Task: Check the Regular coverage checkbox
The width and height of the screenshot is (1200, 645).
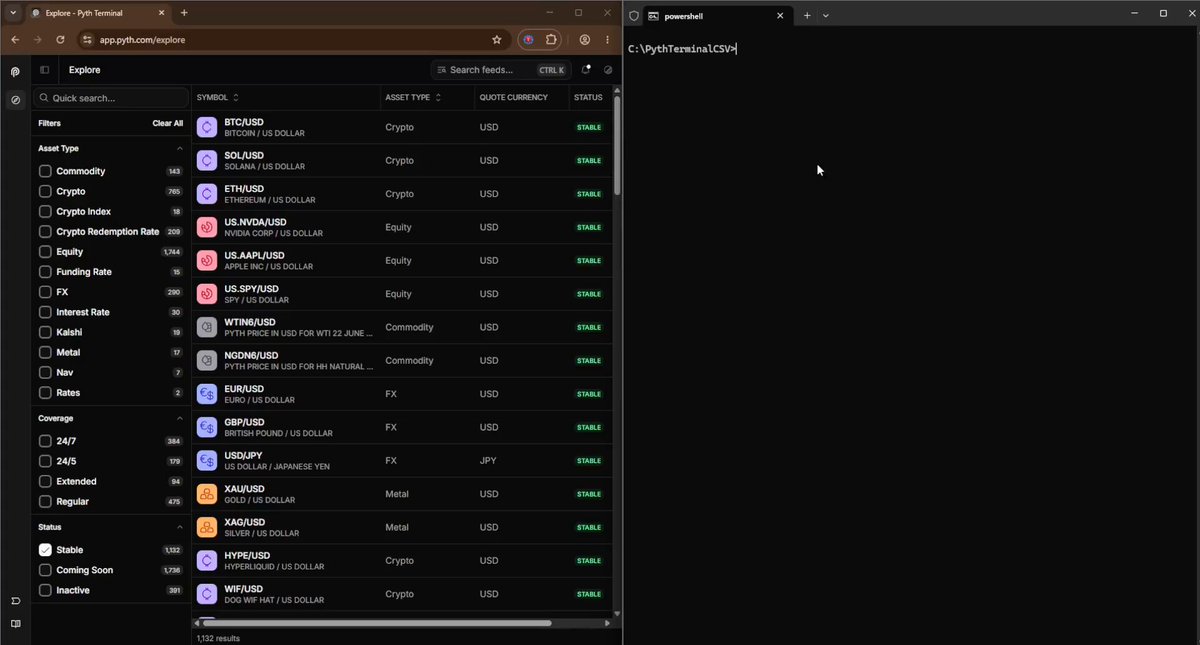Action: coord(45,501)
